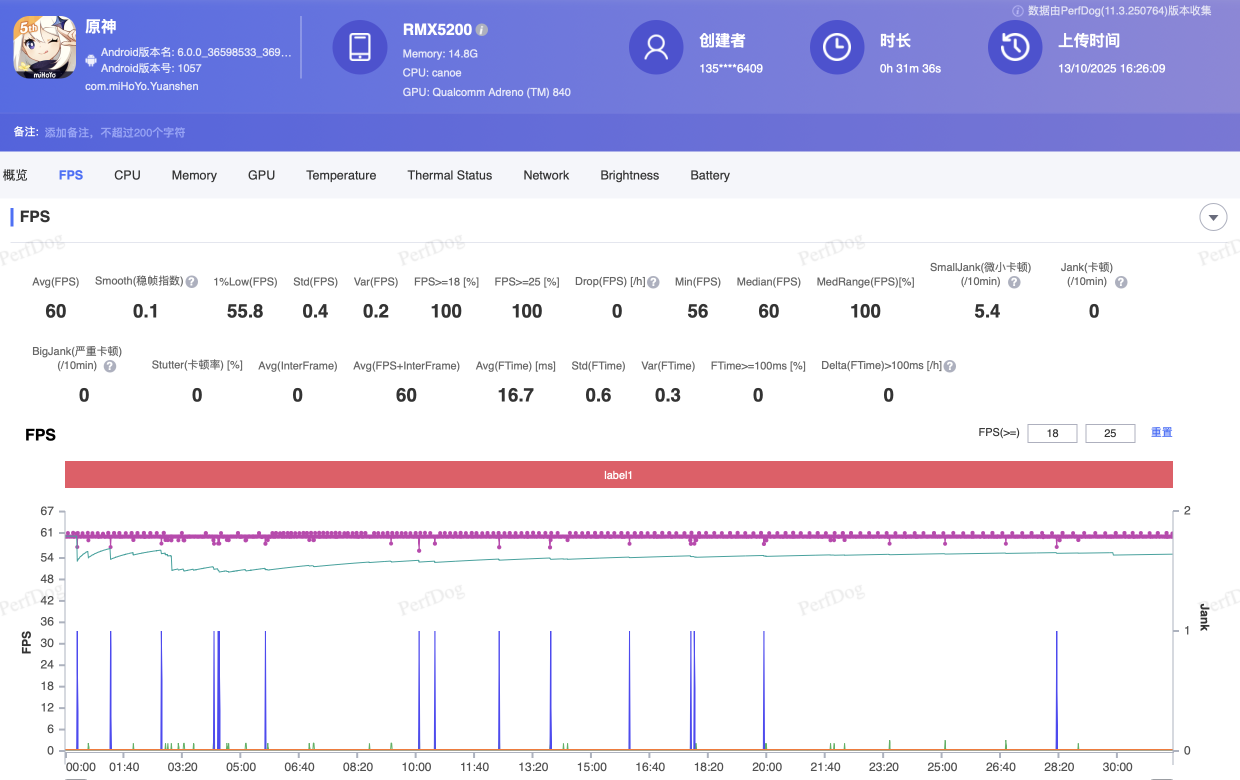Click the FPS threshold field showing 25
Viewport: 1240px width, 780px height.
[1110, 433]
